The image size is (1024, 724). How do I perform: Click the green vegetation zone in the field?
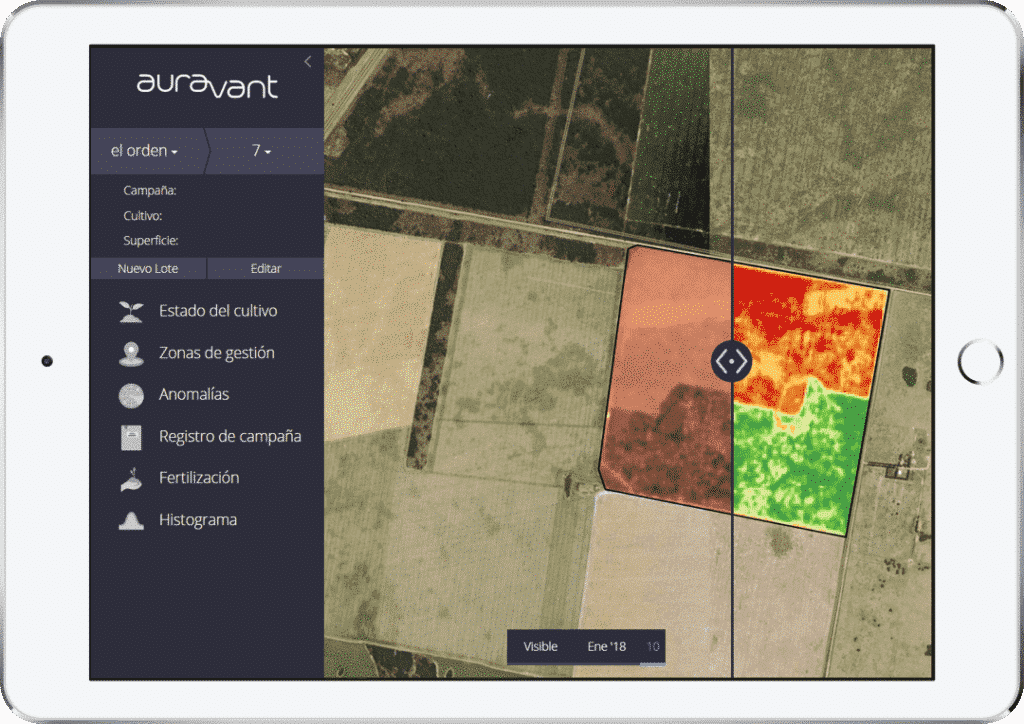795,460
